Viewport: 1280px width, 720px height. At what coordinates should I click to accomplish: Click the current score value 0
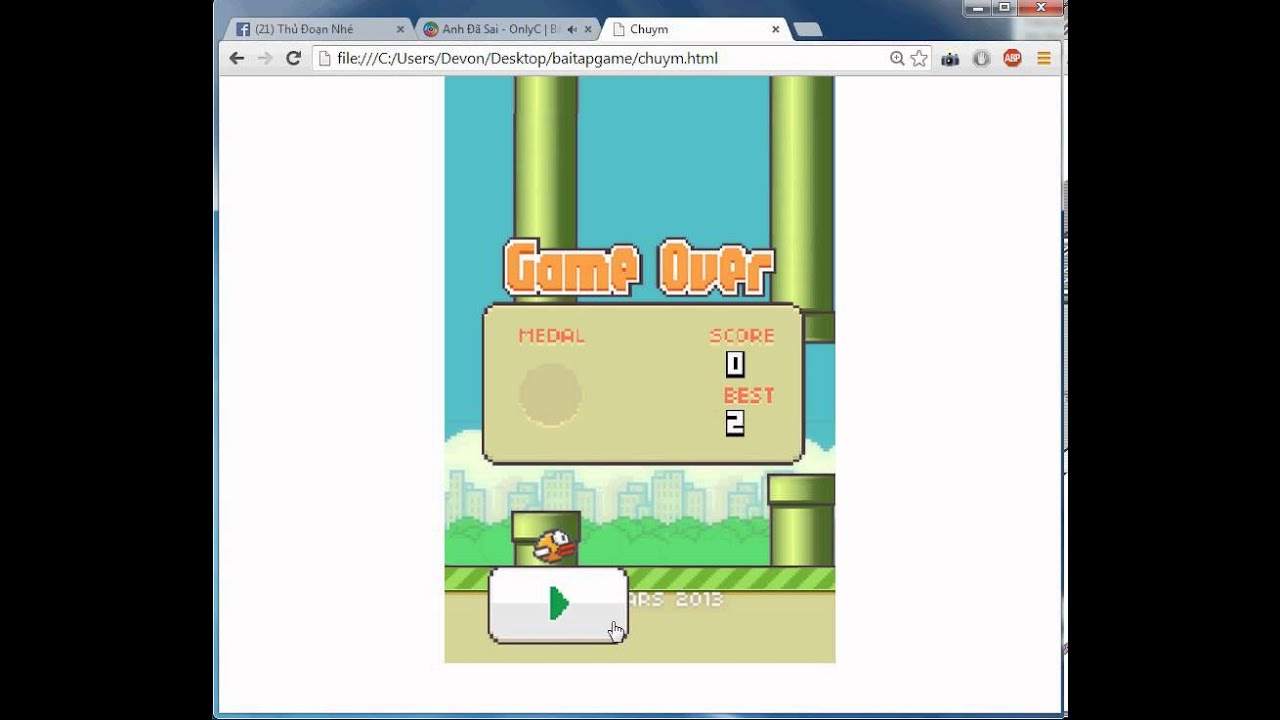pyautogui.click(x=735, y=364)
